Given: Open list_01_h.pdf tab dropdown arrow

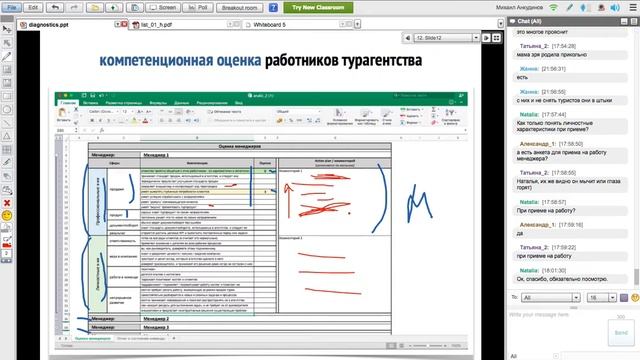Looking at the screenshot, I should coord(230,24).
